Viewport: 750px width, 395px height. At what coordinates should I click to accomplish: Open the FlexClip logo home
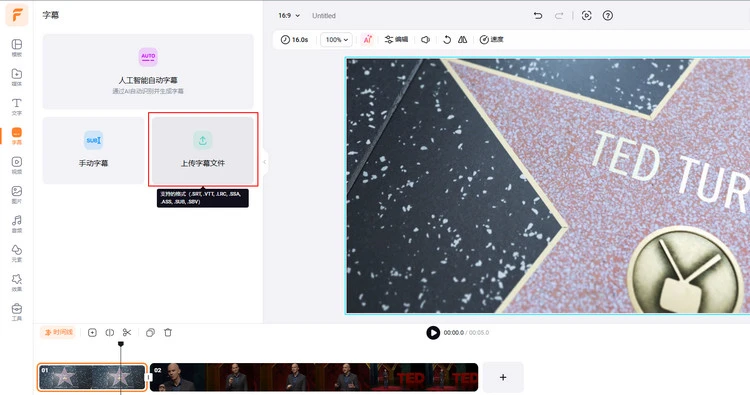pyautogui.click(x=17, y=15)
